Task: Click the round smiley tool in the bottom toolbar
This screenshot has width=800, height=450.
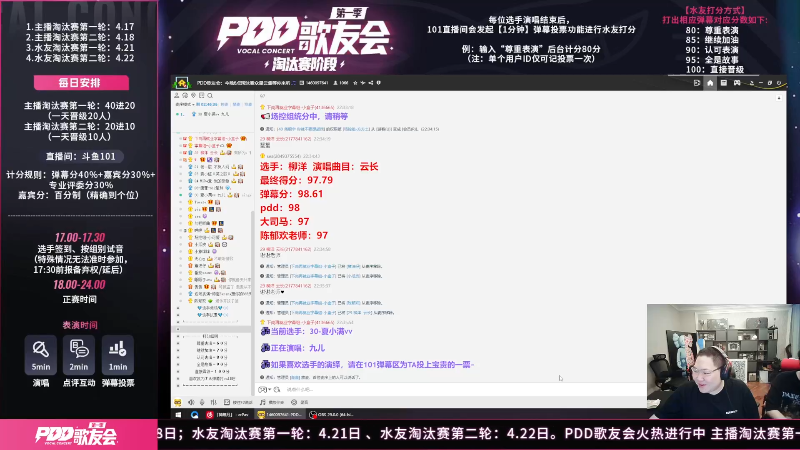Action: point(294,403)
